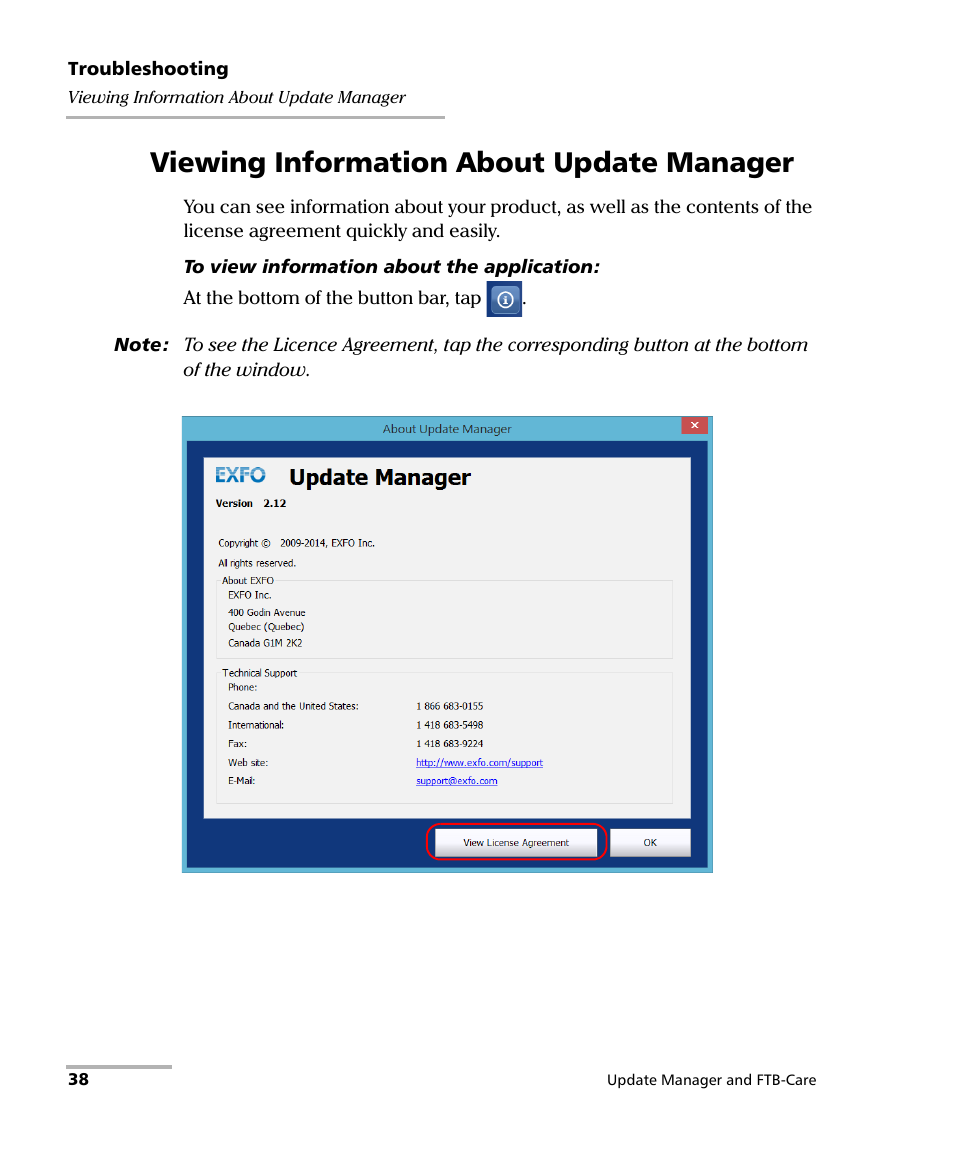
Task: Click OK in About Update Manager
Action: [x=650, y=842]
